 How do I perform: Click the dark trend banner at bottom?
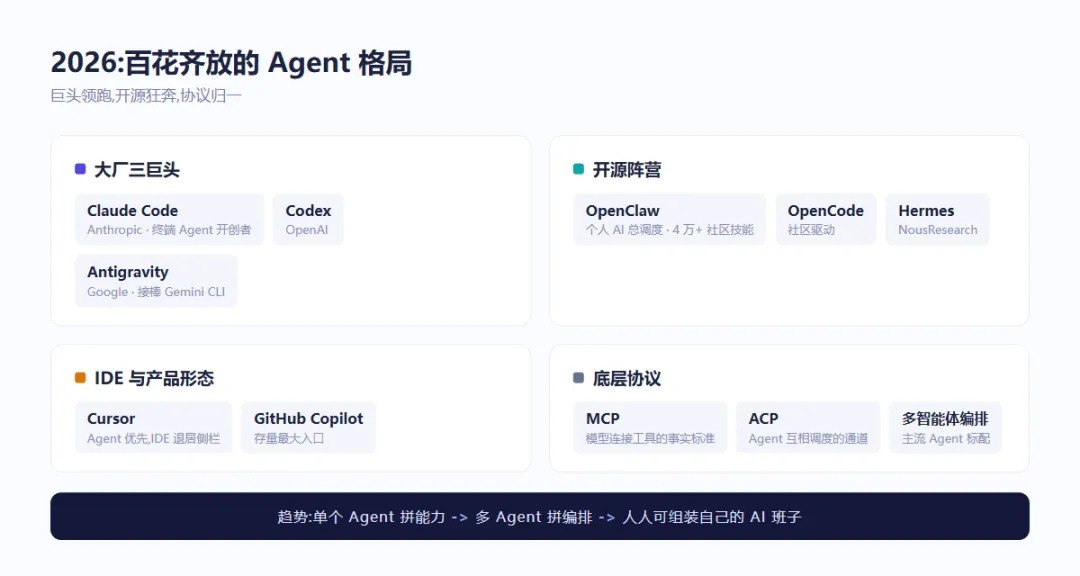tap(540, 516)
